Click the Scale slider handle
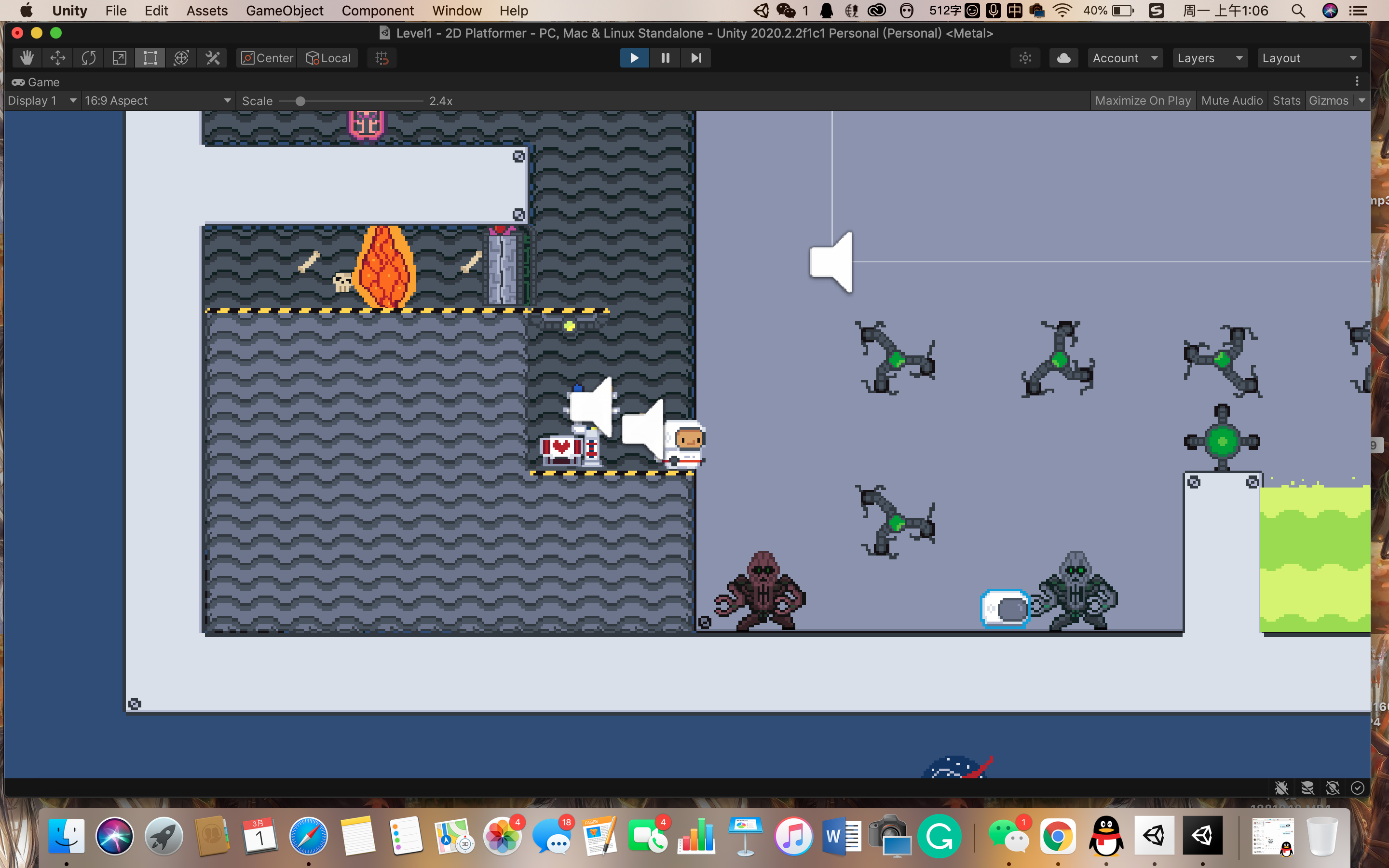Image resolution: width=1389 pixels, height=868 pixels. point(300,102)
